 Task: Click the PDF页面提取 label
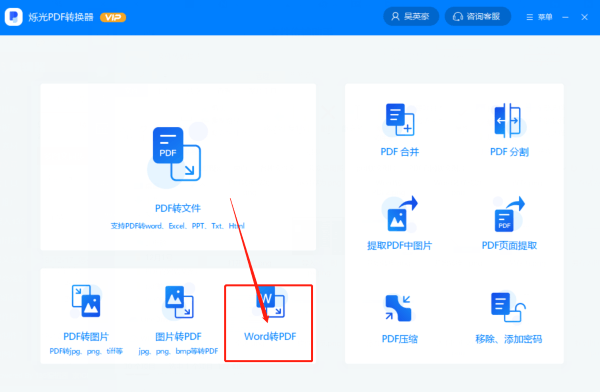pyautogui.click(x=509, y=245)
